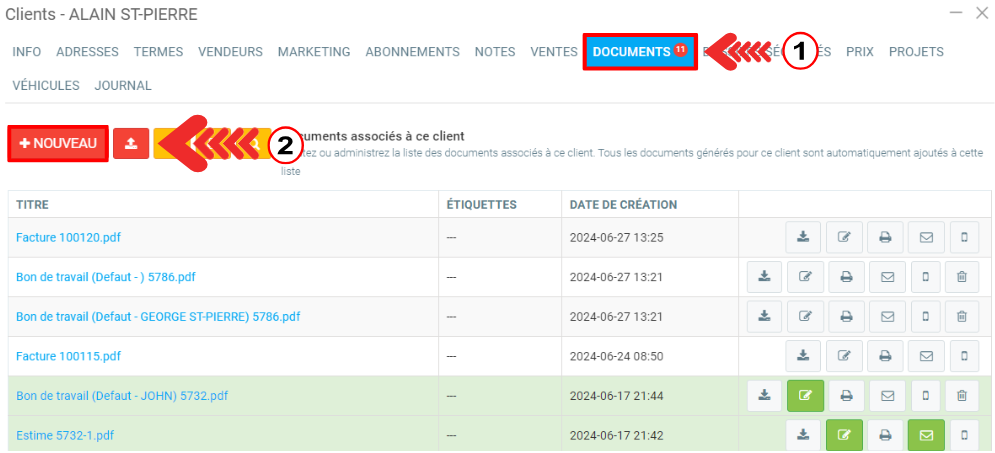
Task: Download Bon de travail GEORGE ST-PIERRE 5786.pdf
Action: click(765, 317)
